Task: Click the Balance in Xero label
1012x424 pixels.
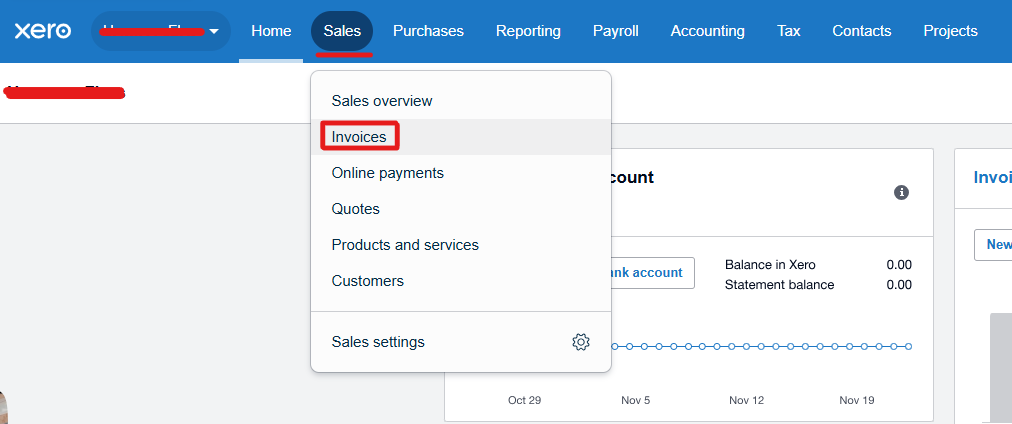Action: [x=770, y=265]
